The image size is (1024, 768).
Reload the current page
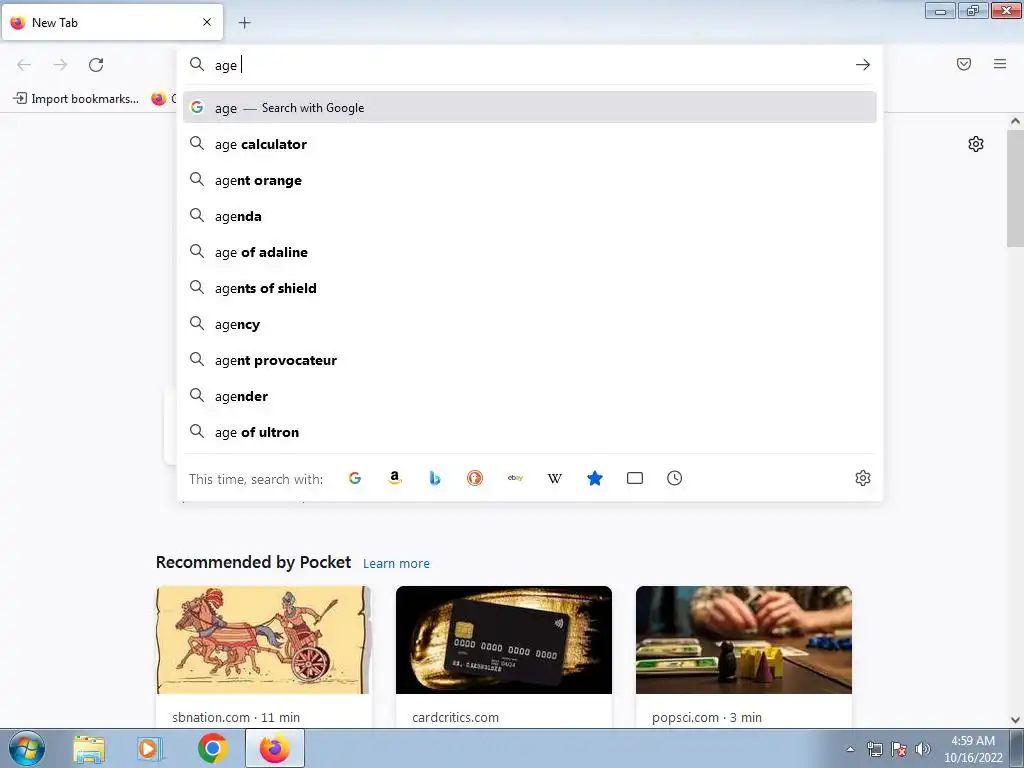pyautogui.click(x=96, y=65)
